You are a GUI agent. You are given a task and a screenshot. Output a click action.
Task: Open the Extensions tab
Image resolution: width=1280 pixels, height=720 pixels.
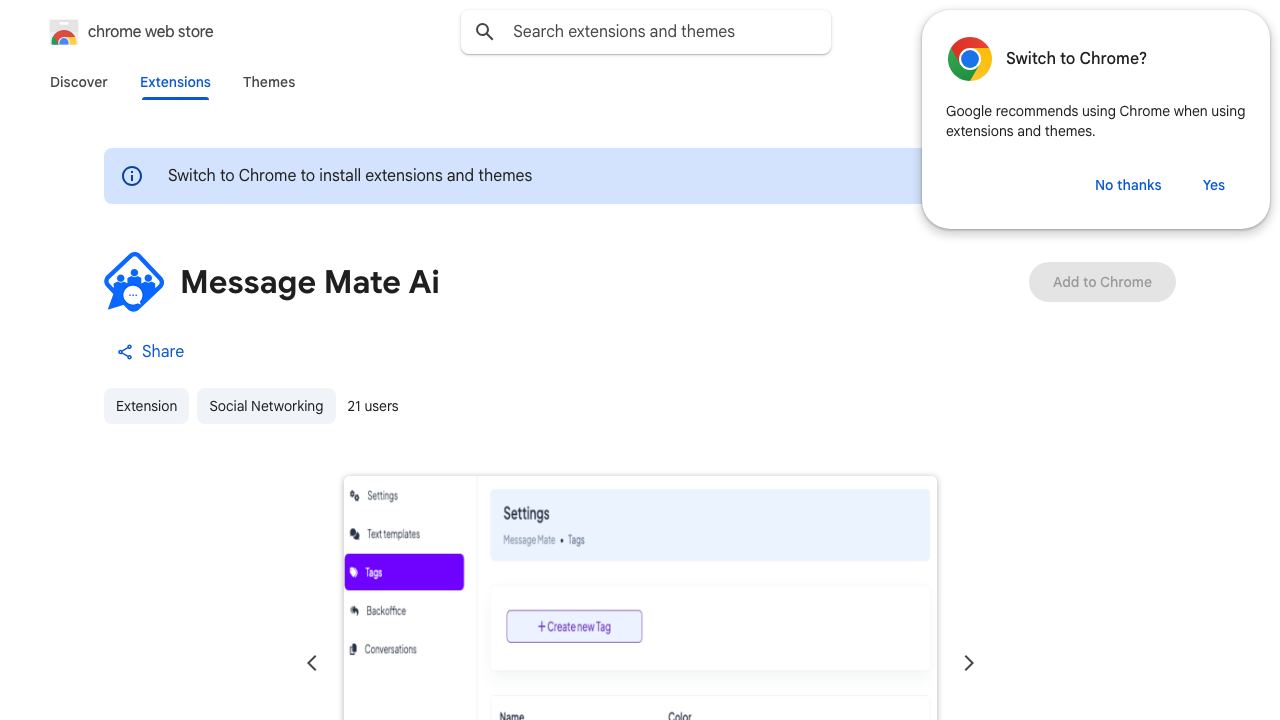(175, 82)
